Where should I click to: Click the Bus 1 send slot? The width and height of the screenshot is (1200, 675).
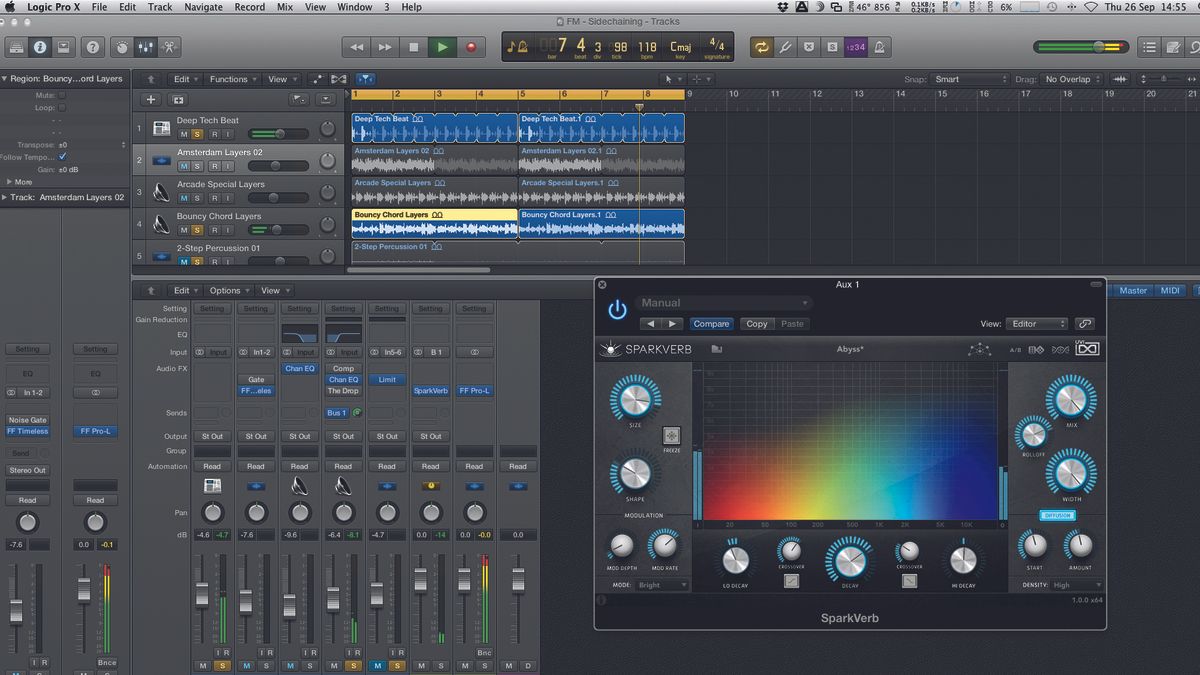[x=337, y=412]
